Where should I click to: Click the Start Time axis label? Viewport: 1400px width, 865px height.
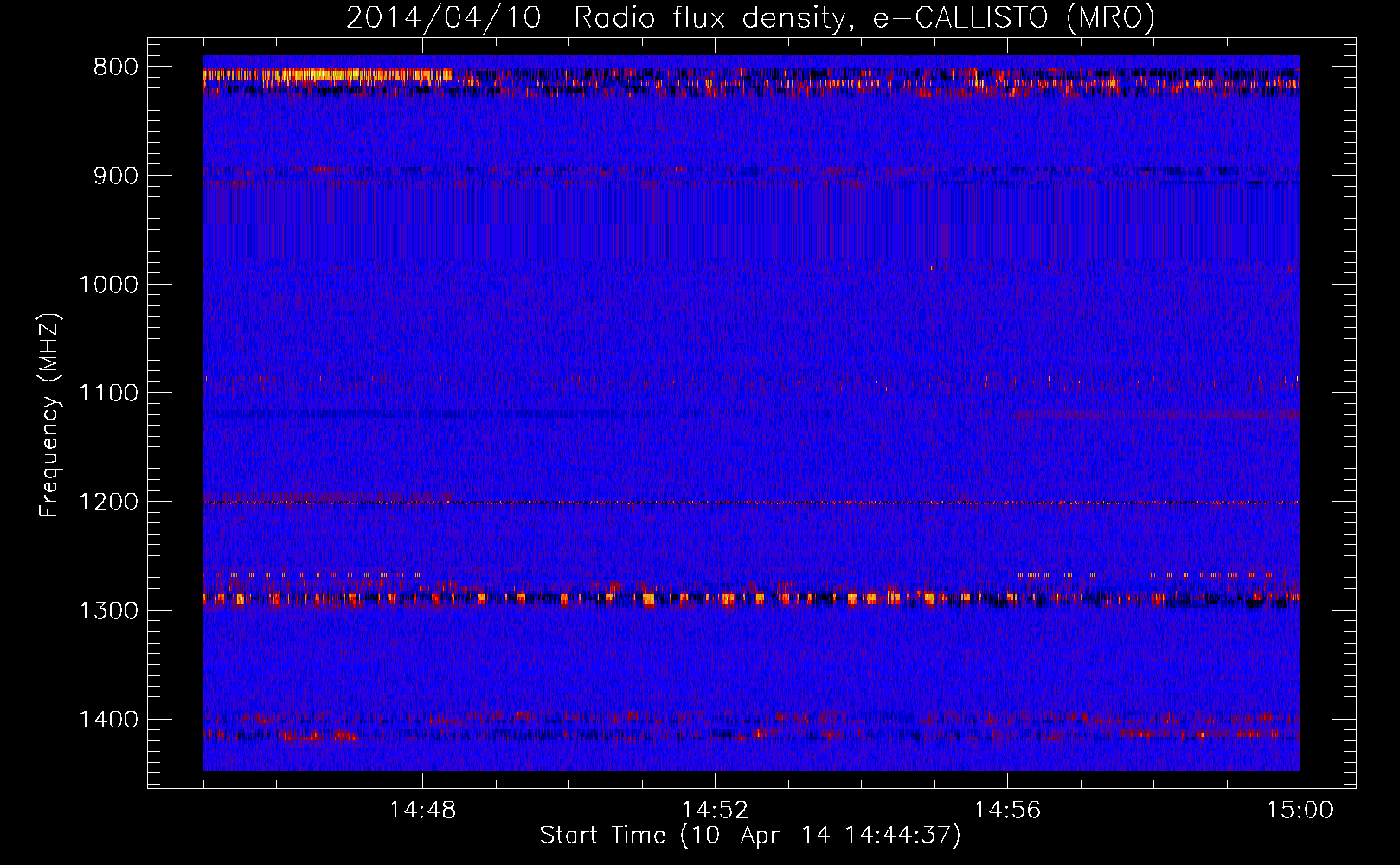click(750, 836)
